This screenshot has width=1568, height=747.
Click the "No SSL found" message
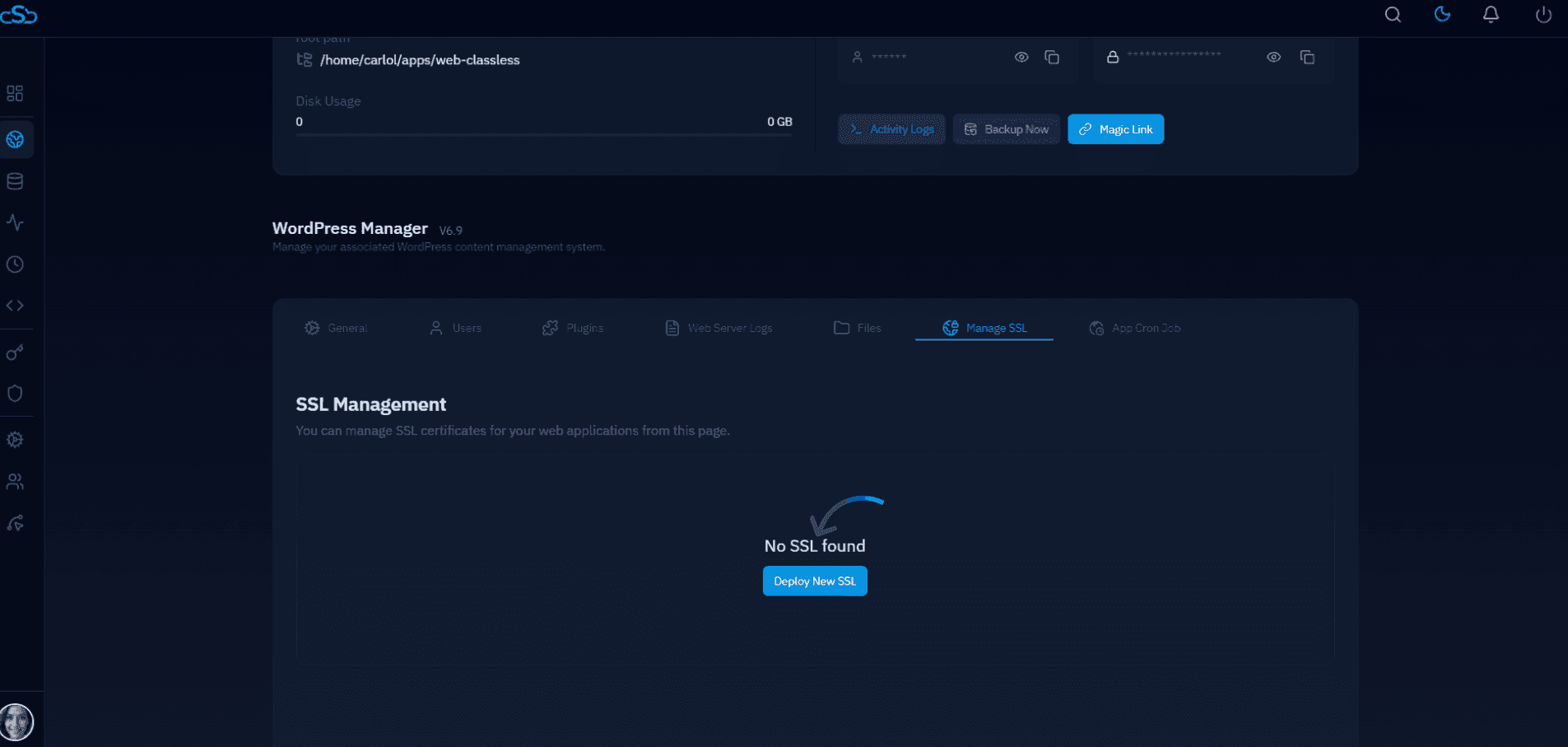[x=815, y=545]
